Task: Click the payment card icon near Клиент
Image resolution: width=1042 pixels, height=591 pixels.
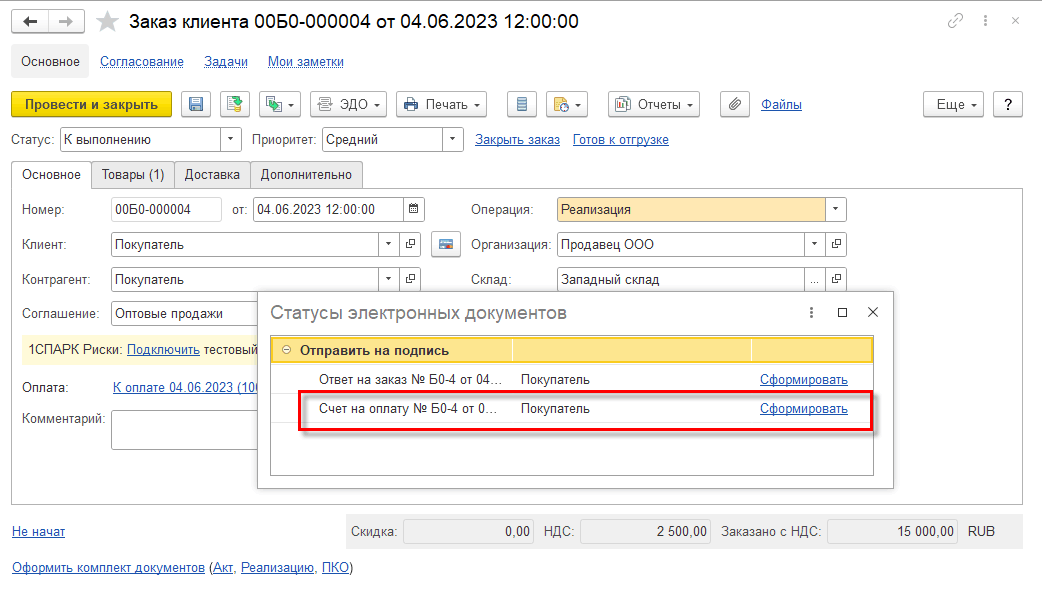Action: coord(446,245)
